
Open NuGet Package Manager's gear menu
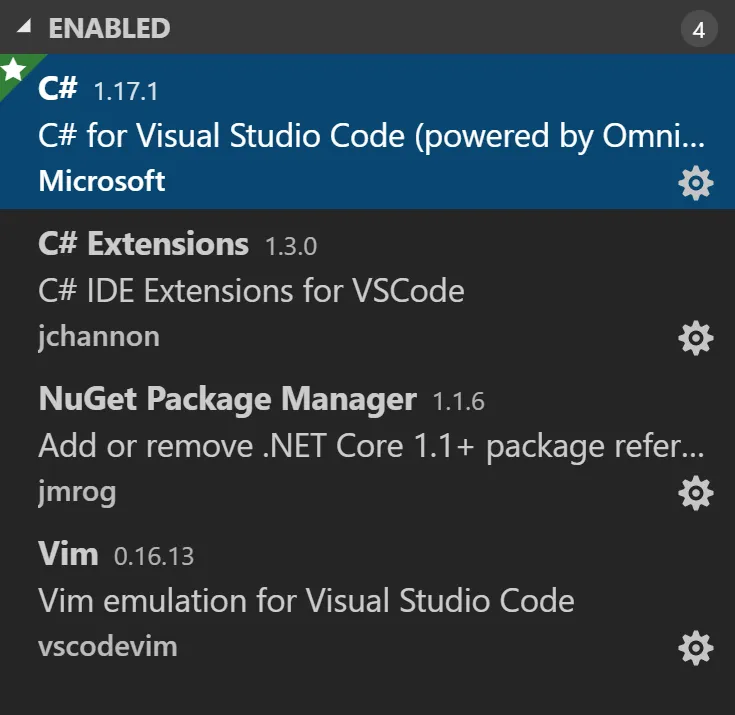click(695, 492)
